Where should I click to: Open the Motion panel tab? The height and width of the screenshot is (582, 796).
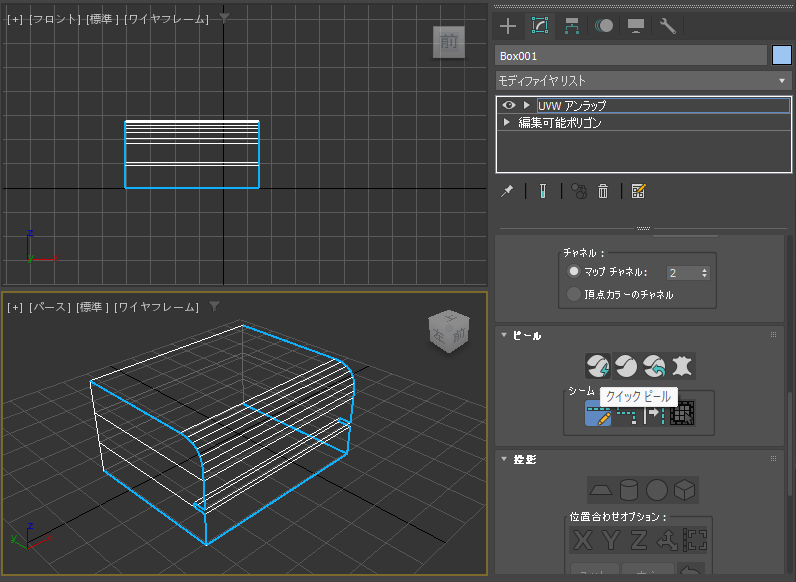(604, 26)
